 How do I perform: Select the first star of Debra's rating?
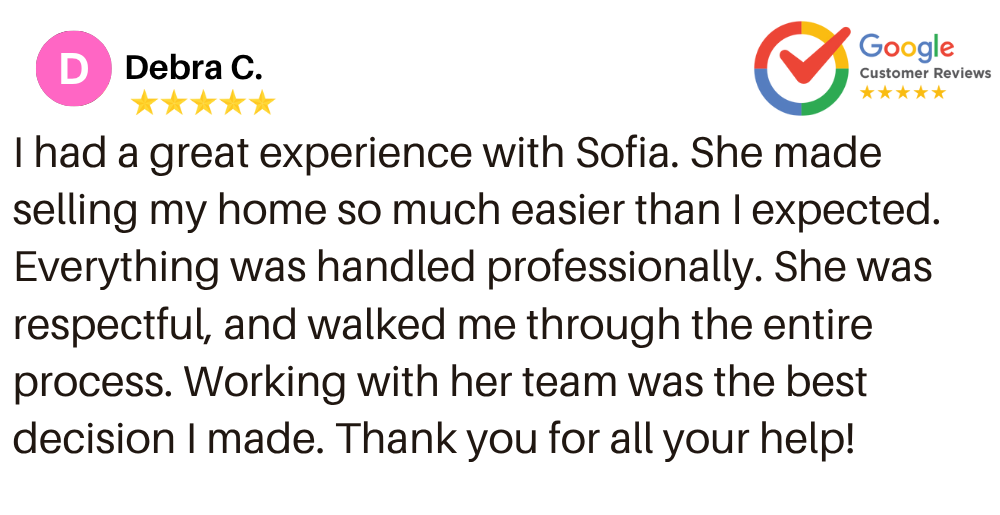[x=144, y=103]
